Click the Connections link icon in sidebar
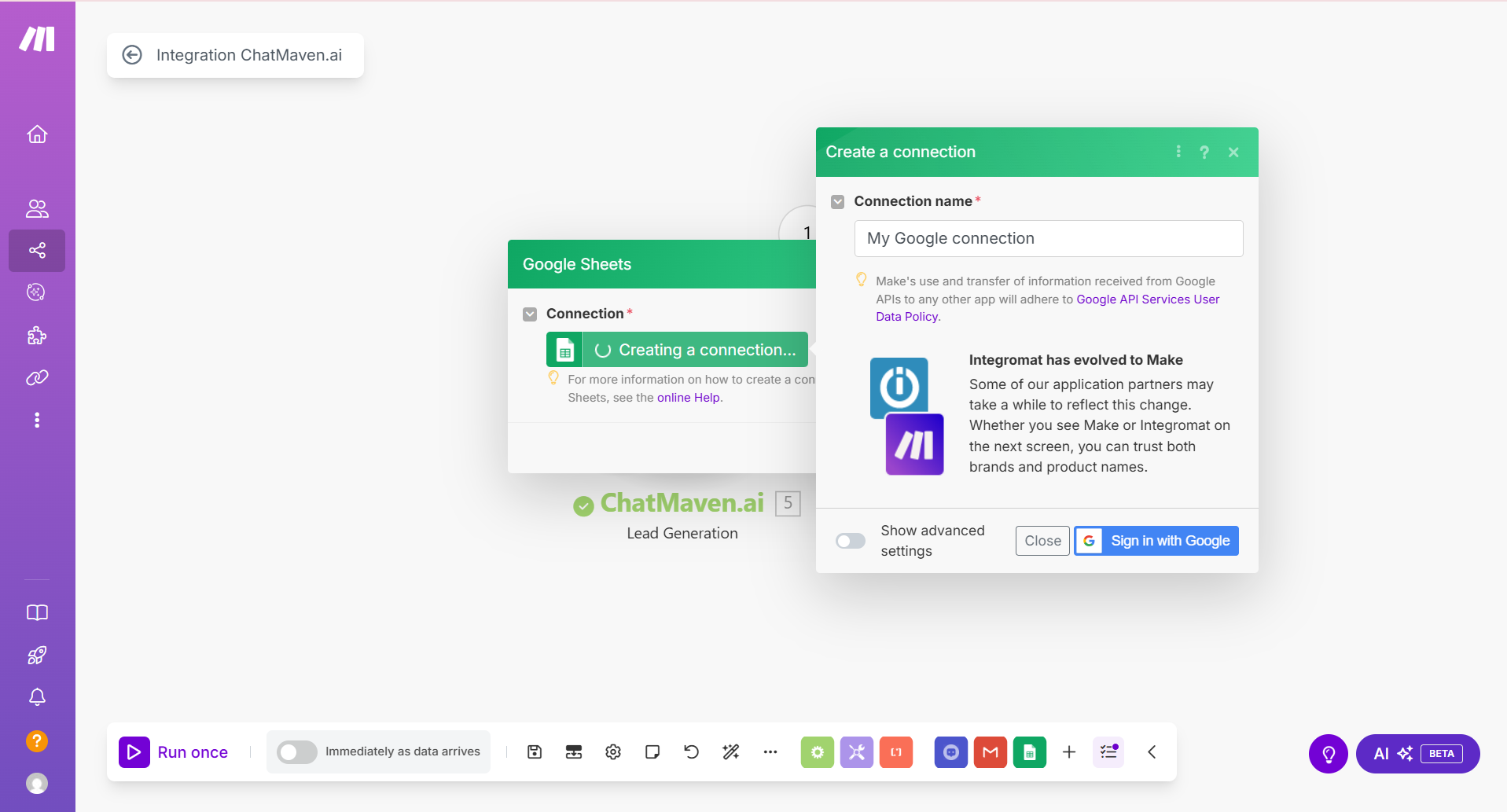Image resolution: width=1507 pixels, height=812 pixels. [37, 378]
